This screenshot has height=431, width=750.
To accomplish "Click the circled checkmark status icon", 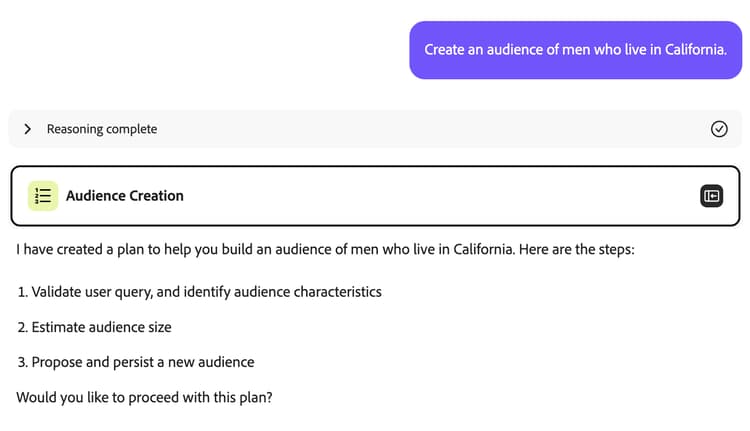I will pyautogui.click(x=718, y=129).
